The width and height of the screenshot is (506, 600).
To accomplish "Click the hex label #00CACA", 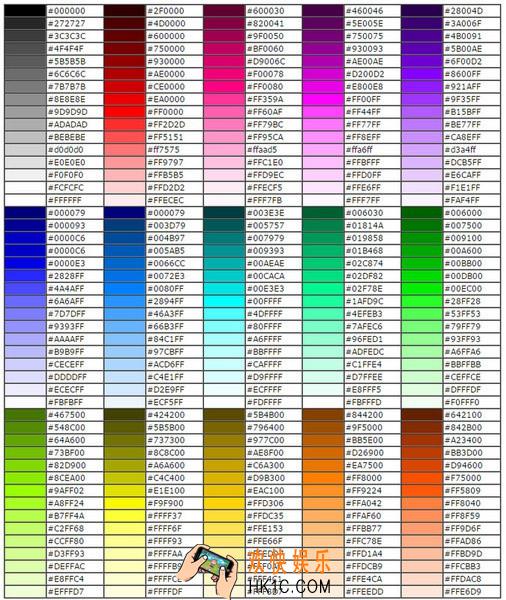I will click(266, 276).
